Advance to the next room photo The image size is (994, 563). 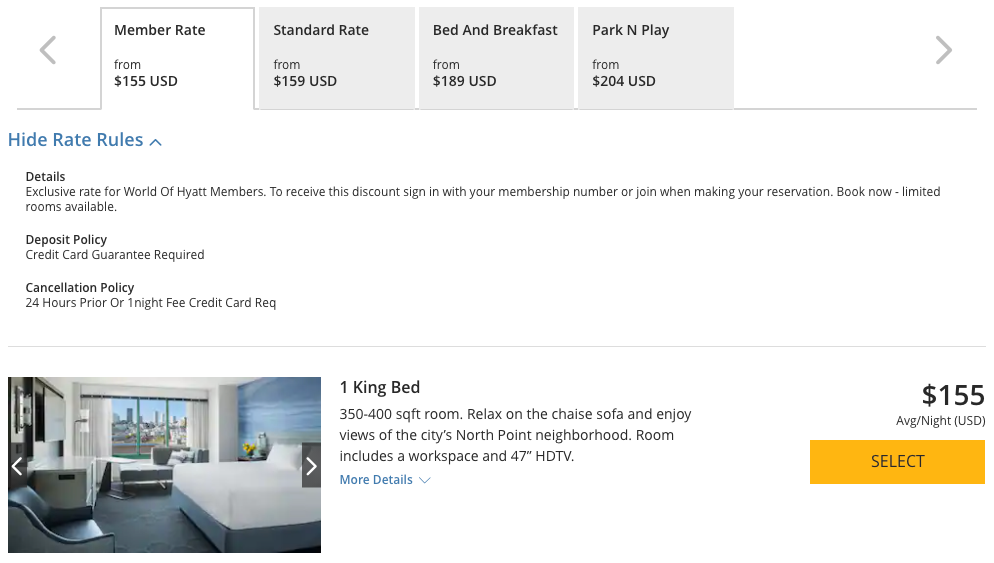point(311,466)
